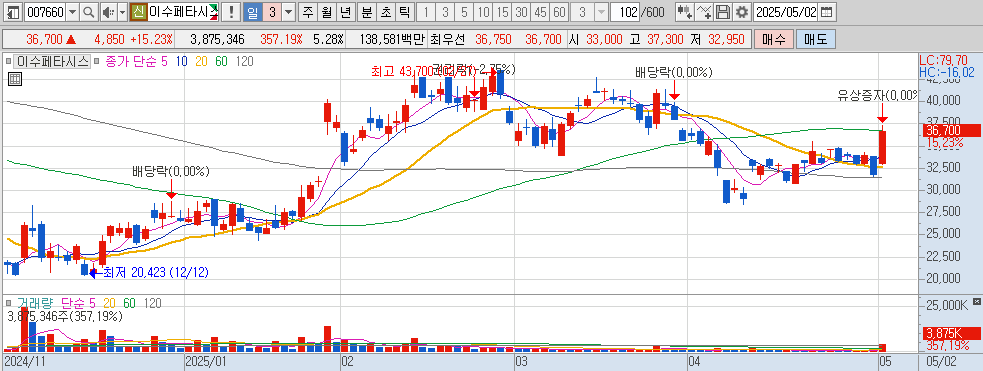This screenshot has height=371, width=983.
Task: Open the disabled minute interval dropdown
Action: pyautogui.click(x=601, y=12)
